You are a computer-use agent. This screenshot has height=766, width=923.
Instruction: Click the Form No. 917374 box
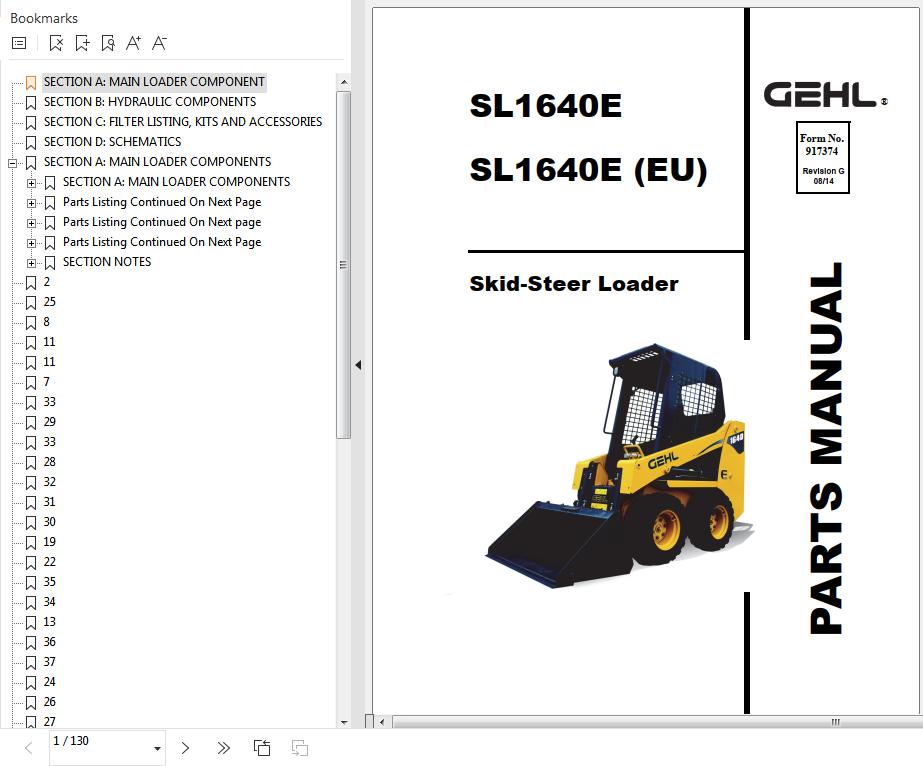click(823, 157)
